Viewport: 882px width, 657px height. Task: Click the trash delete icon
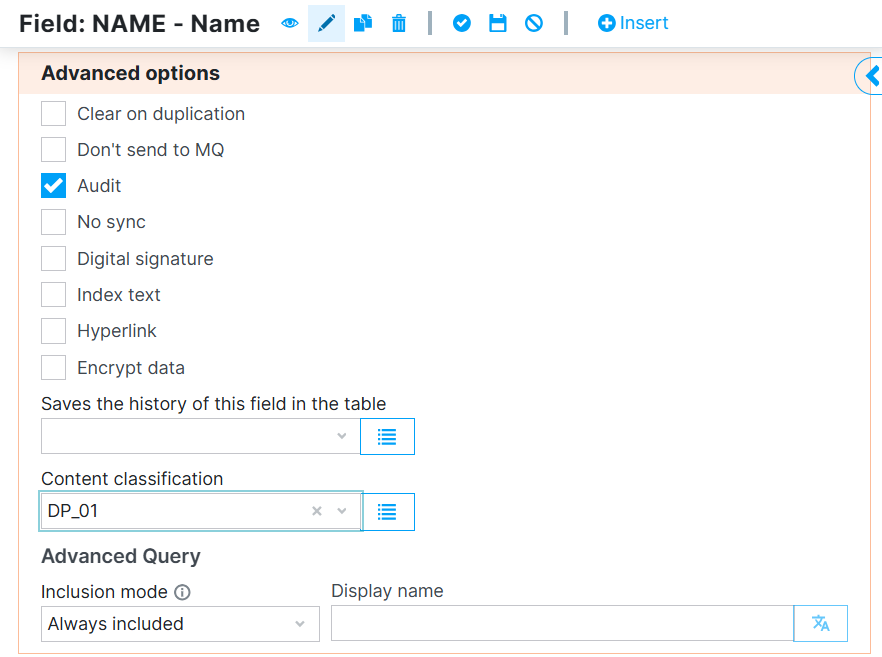[x=399, y=23]
